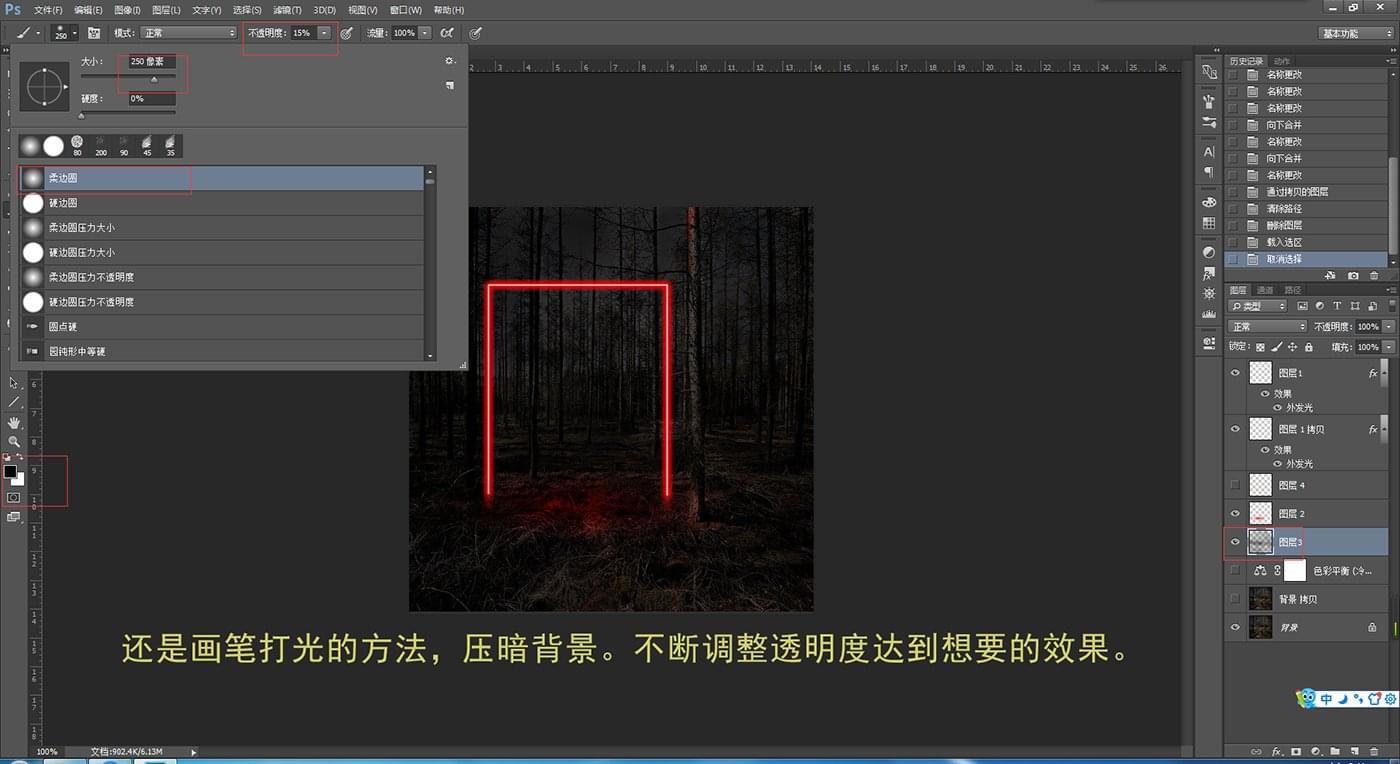Create new brush preset from picker

450,86
